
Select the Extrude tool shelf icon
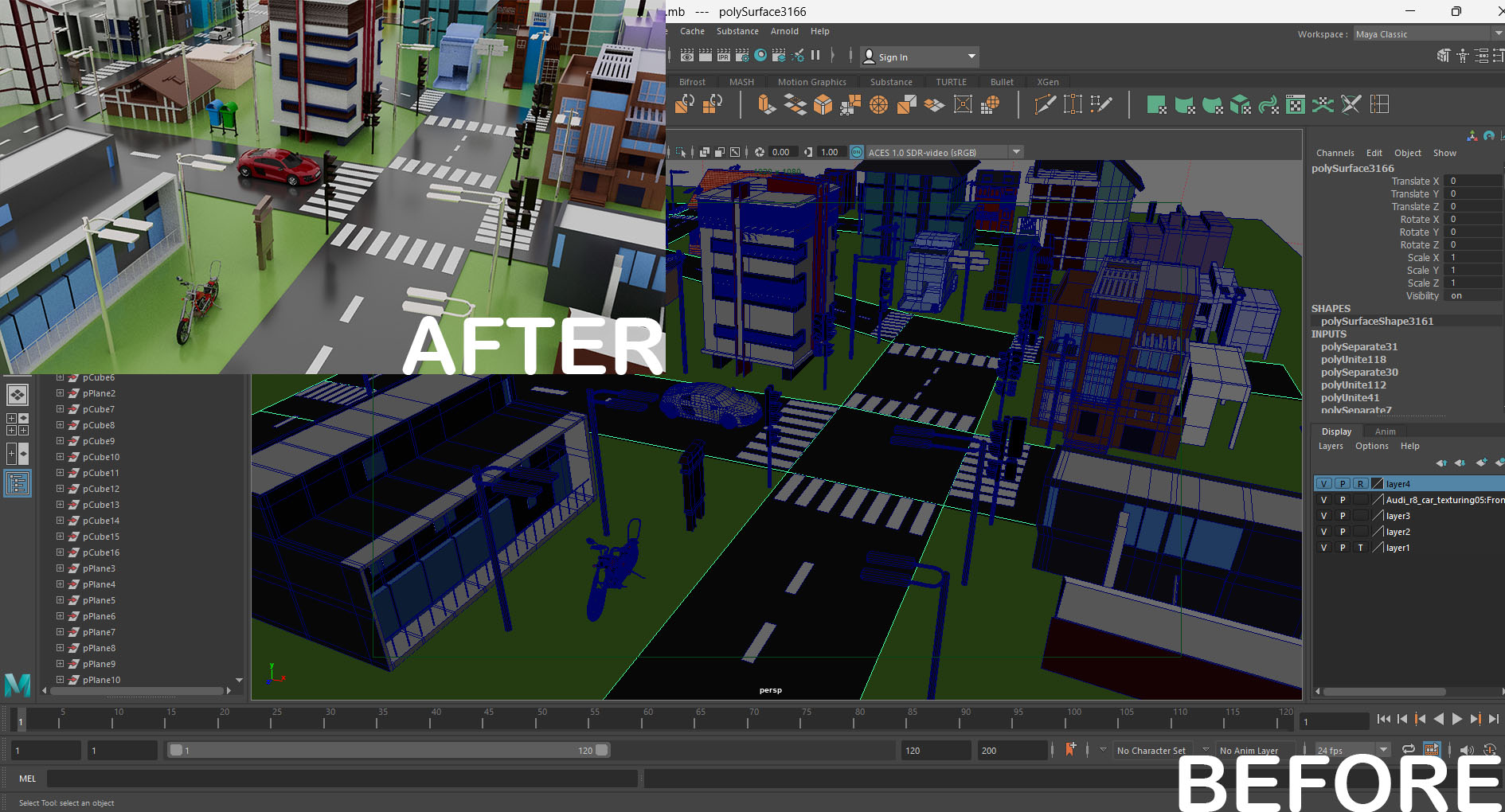click(x=767, y=104)
